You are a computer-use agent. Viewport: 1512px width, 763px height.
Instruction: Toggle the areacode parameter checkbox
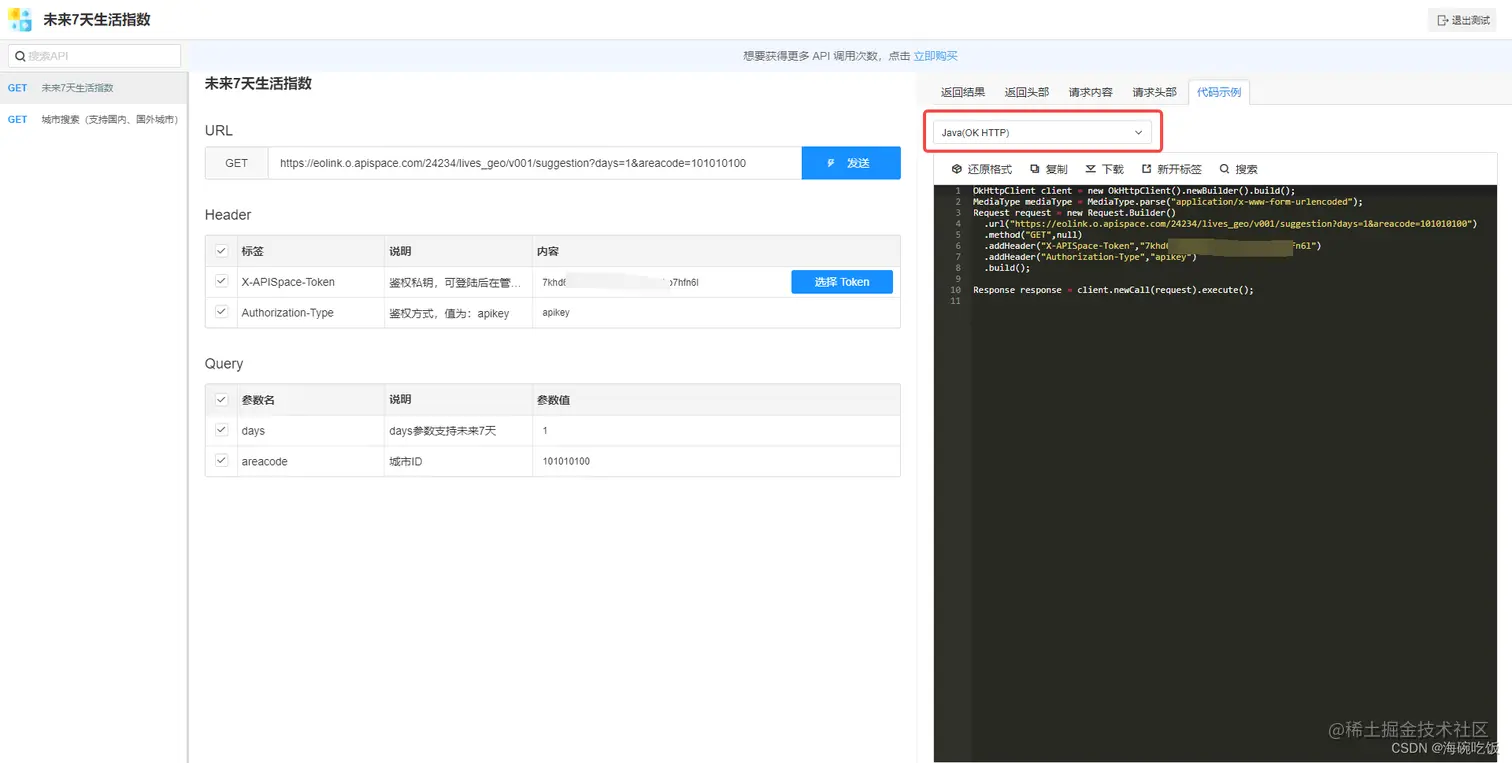[x=220, y=461]
